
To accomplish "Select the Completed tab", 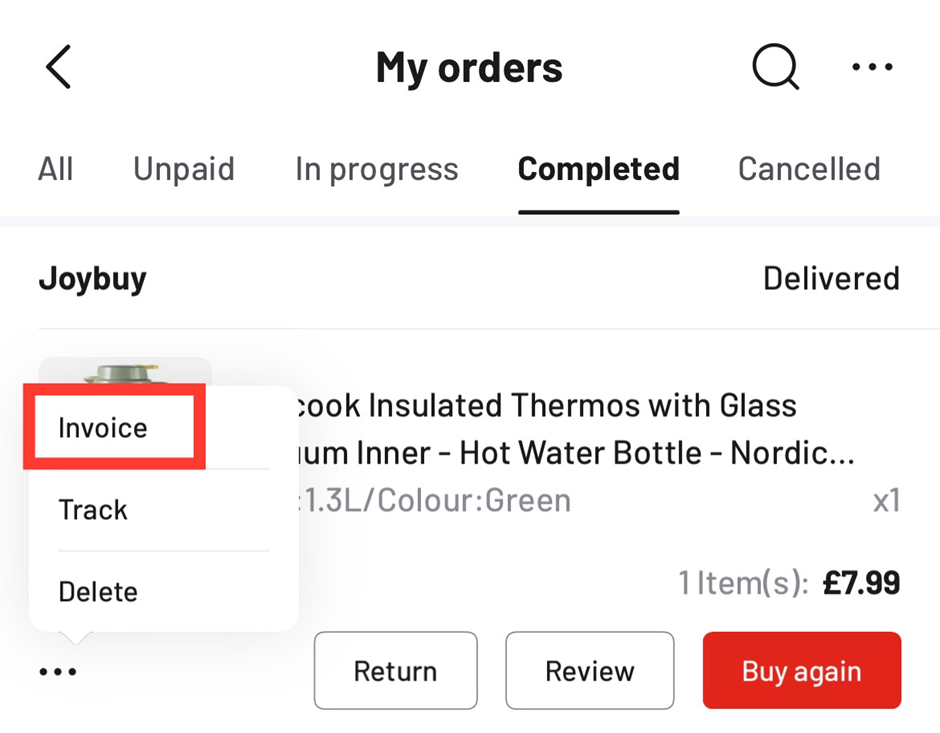I will pyautogui.click(x=598, y=169).
